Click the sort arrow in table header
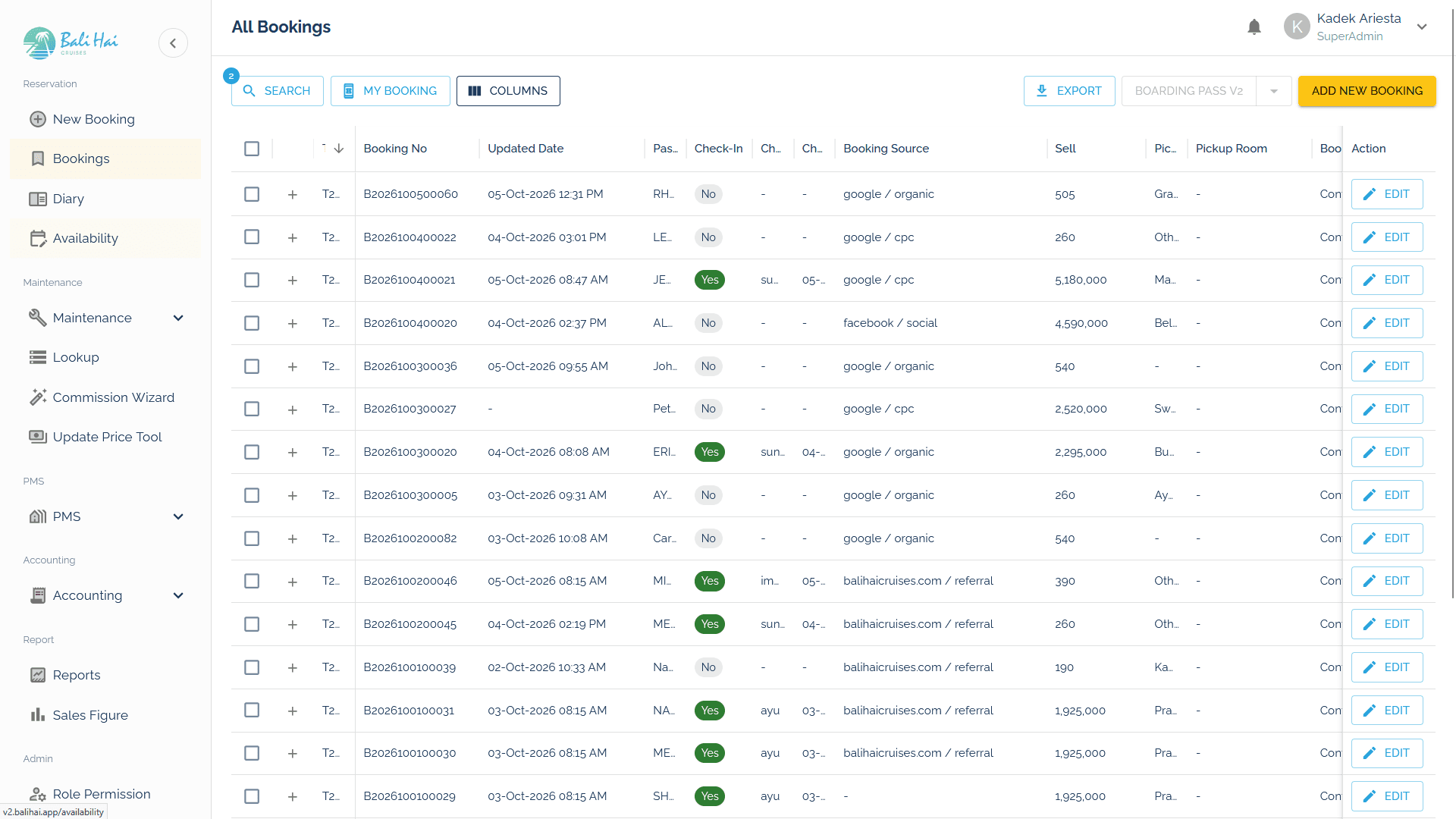1456x819 pixels. (339, 149)
